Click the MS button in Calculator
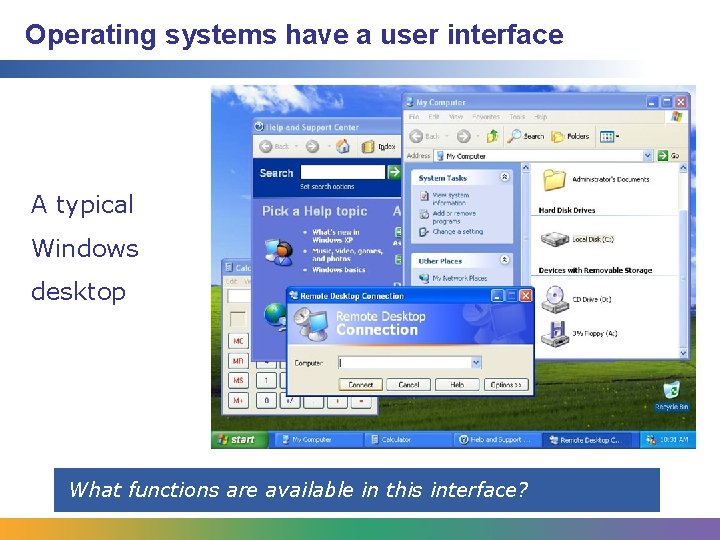This screenshot has height=540, width=720. click(238, 380)
